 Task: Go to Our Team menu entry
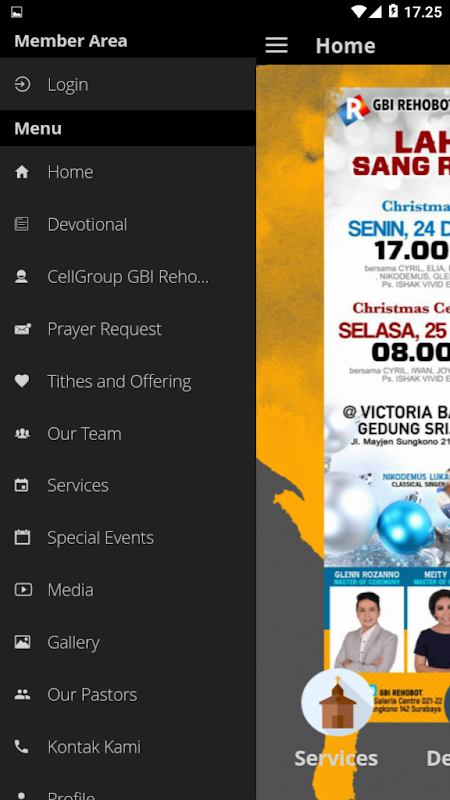pyautogui.click(x=128, y=434)
